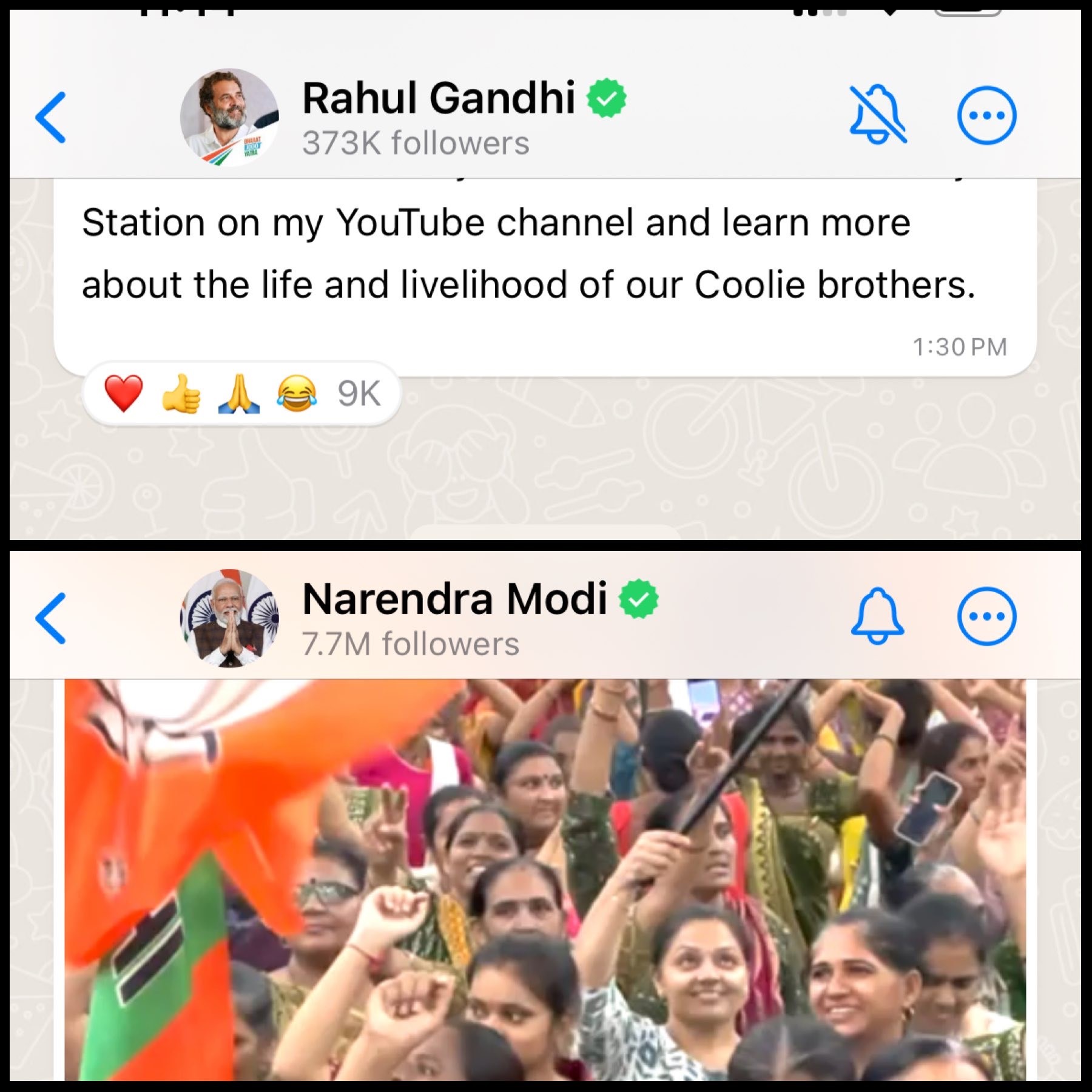The image size is (1092, 1092).
Task: Open Rahul Gandhi's channel profile picture
Action: [229, 117]
